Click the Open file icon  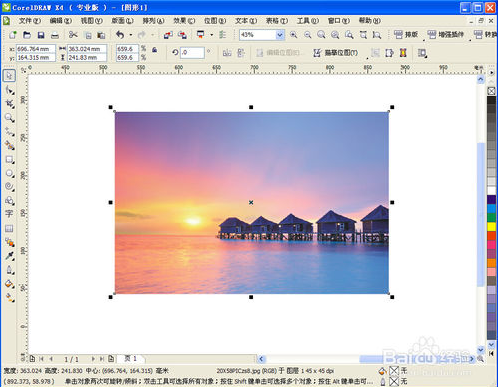(x=27, y=35)
